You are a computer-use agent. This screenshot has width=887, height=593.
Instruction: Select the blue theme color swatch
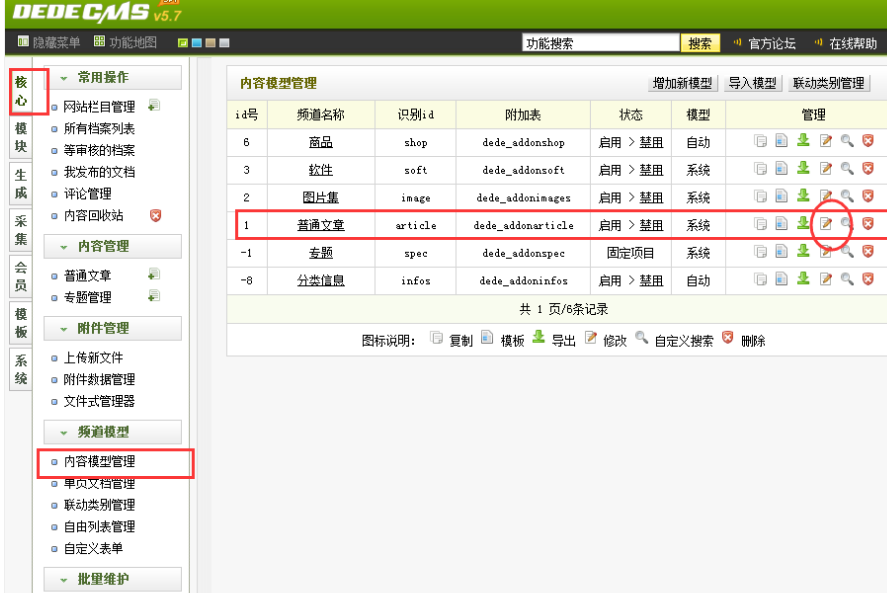pyautogui.click(x=197, y=43)
